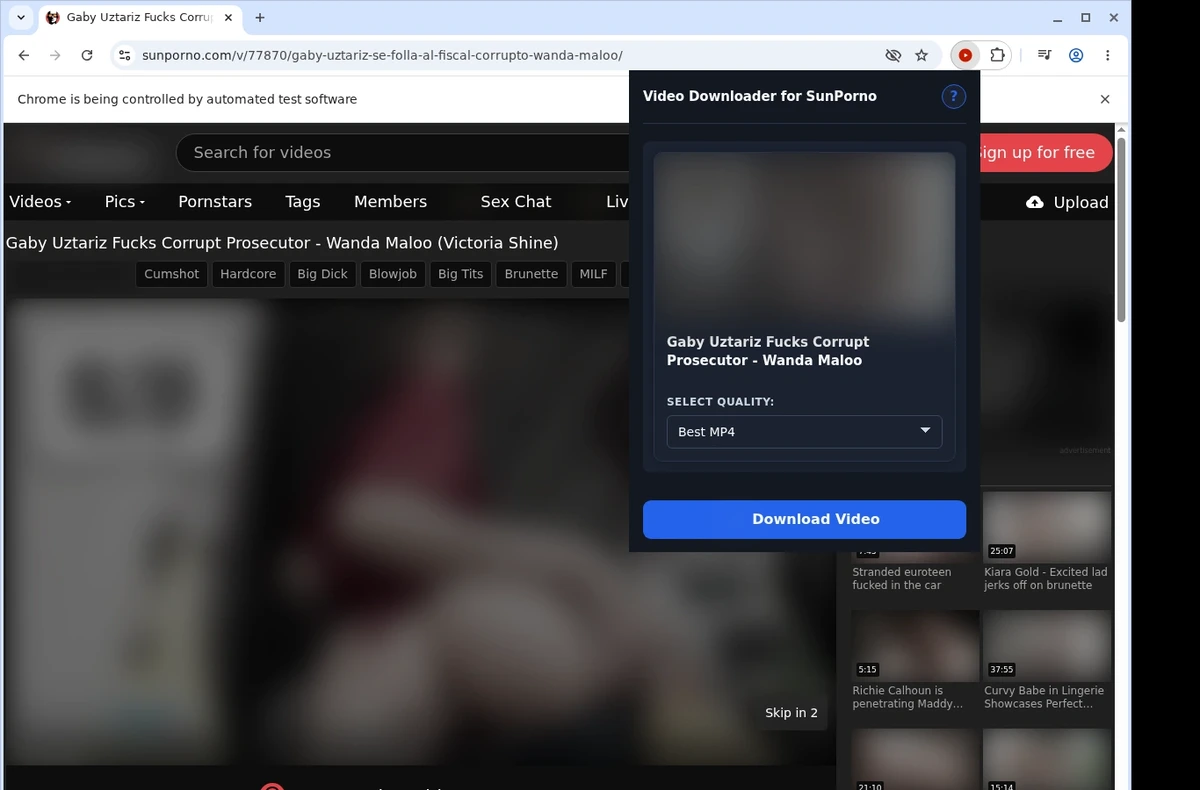Dismiss the automated test software notice

point(1105,99)
